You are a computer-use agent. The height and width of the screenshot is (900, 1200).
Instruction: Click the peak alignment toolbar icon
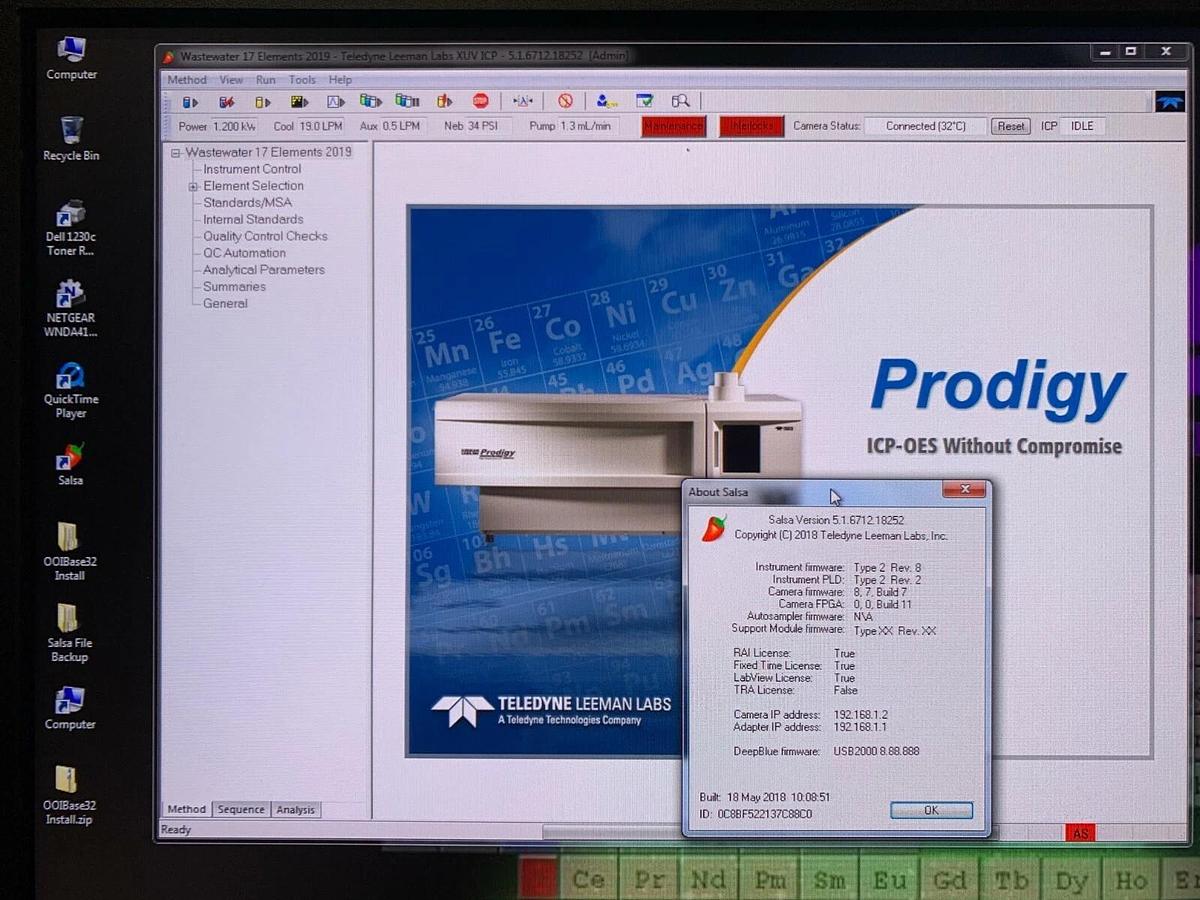(523, 101)
